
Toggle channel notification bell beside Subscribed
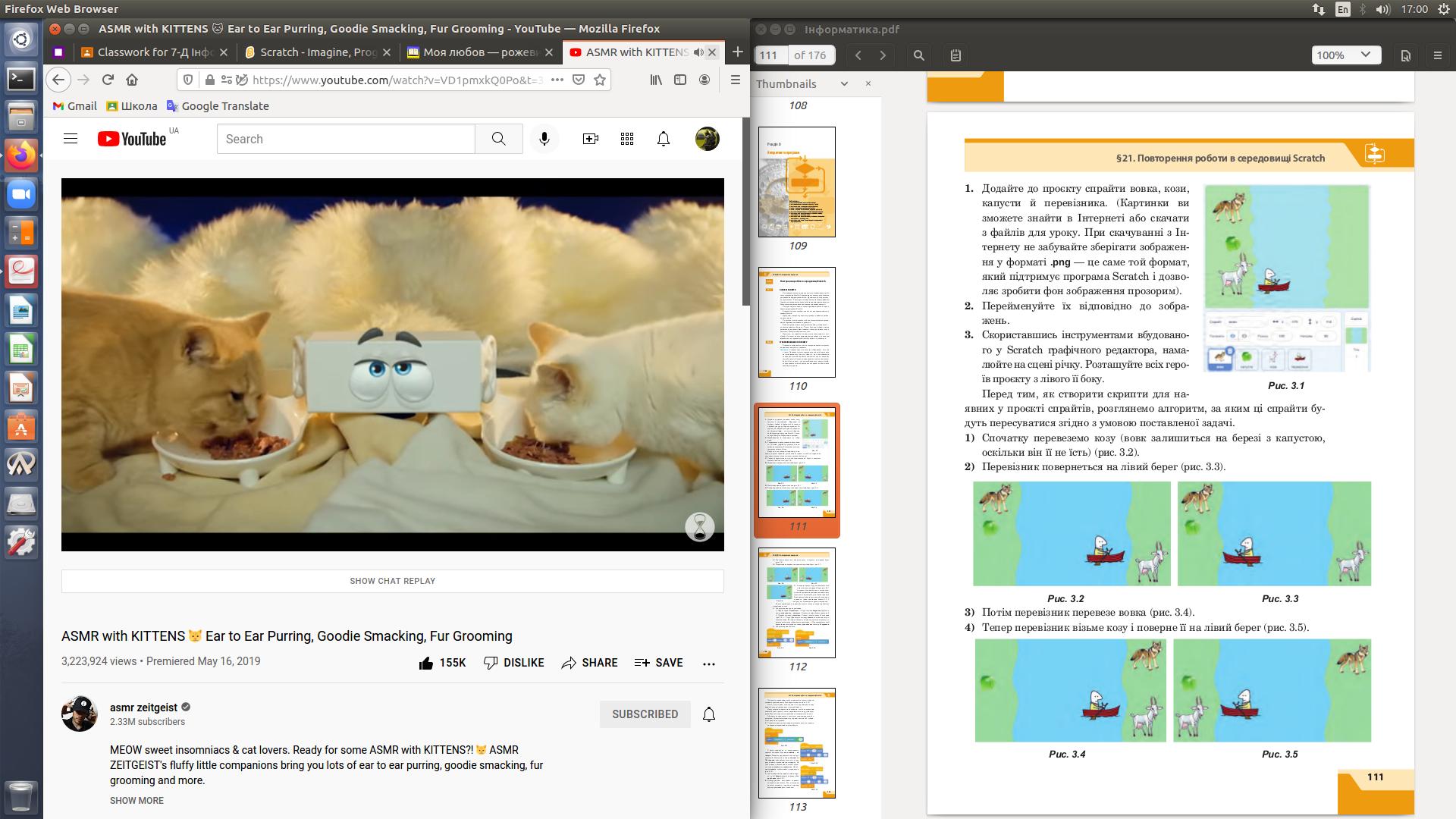pos(708,714)
